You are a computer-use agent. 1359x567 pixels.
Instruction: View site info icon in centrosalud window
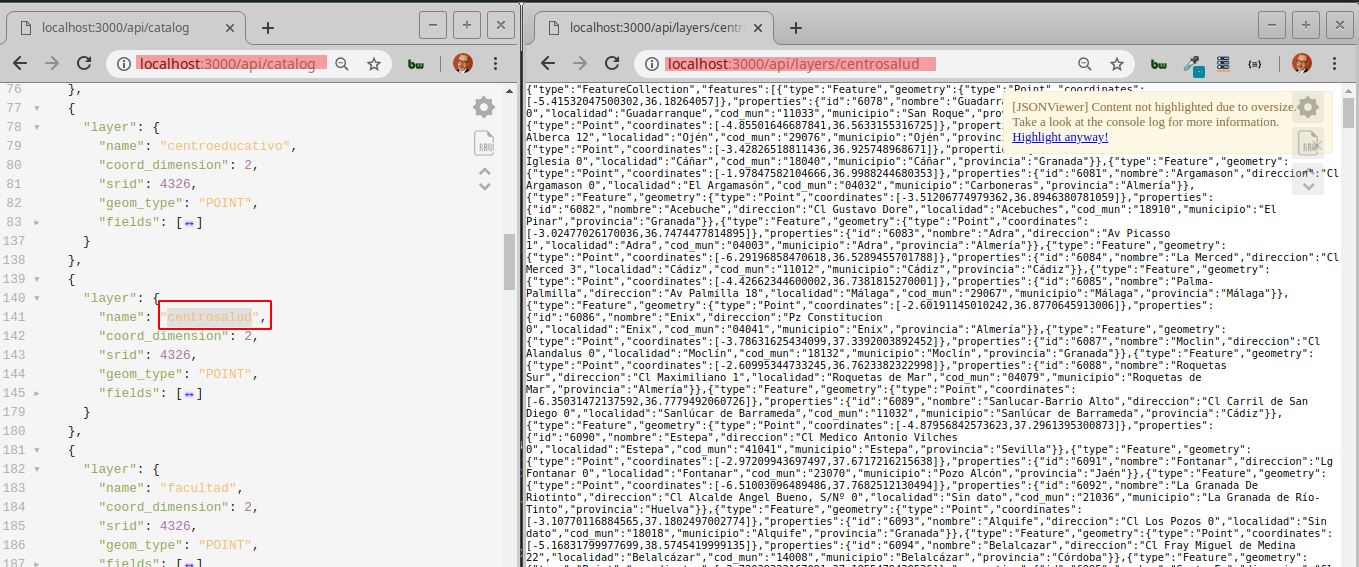pyautogui.click(x=652, y=64)
